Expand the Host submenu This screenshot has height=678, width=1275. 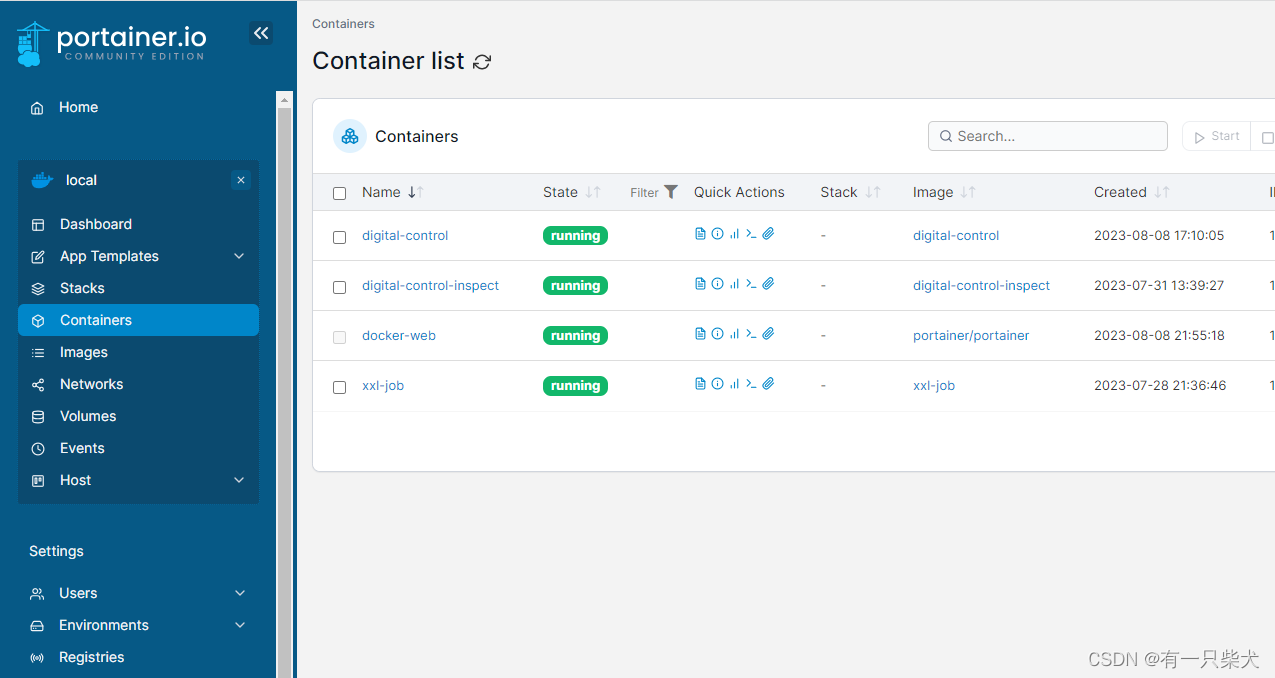click(x=239, y=480)
